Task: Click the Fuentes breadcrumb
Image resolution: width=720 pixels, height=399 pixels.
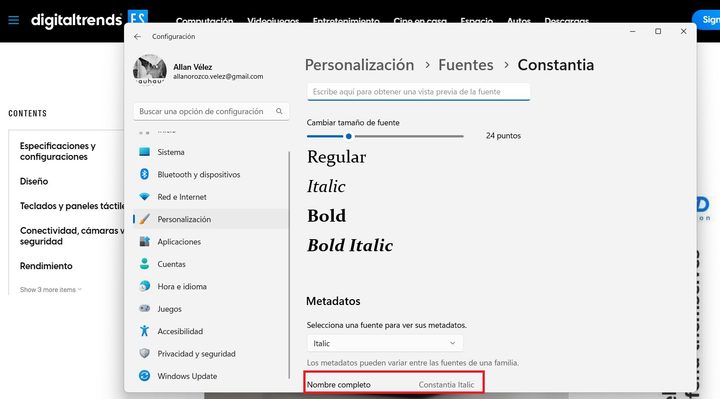Action: 466,65
